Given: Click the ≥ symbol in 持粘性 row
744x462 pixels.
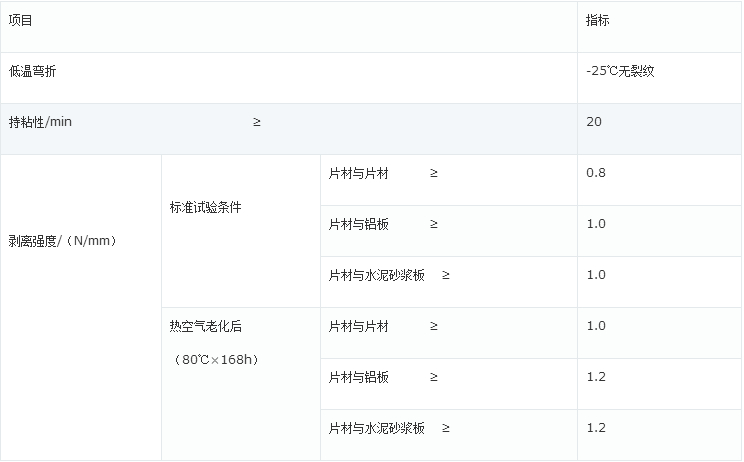Looking at the screenshot, I should tap(257, 122).
